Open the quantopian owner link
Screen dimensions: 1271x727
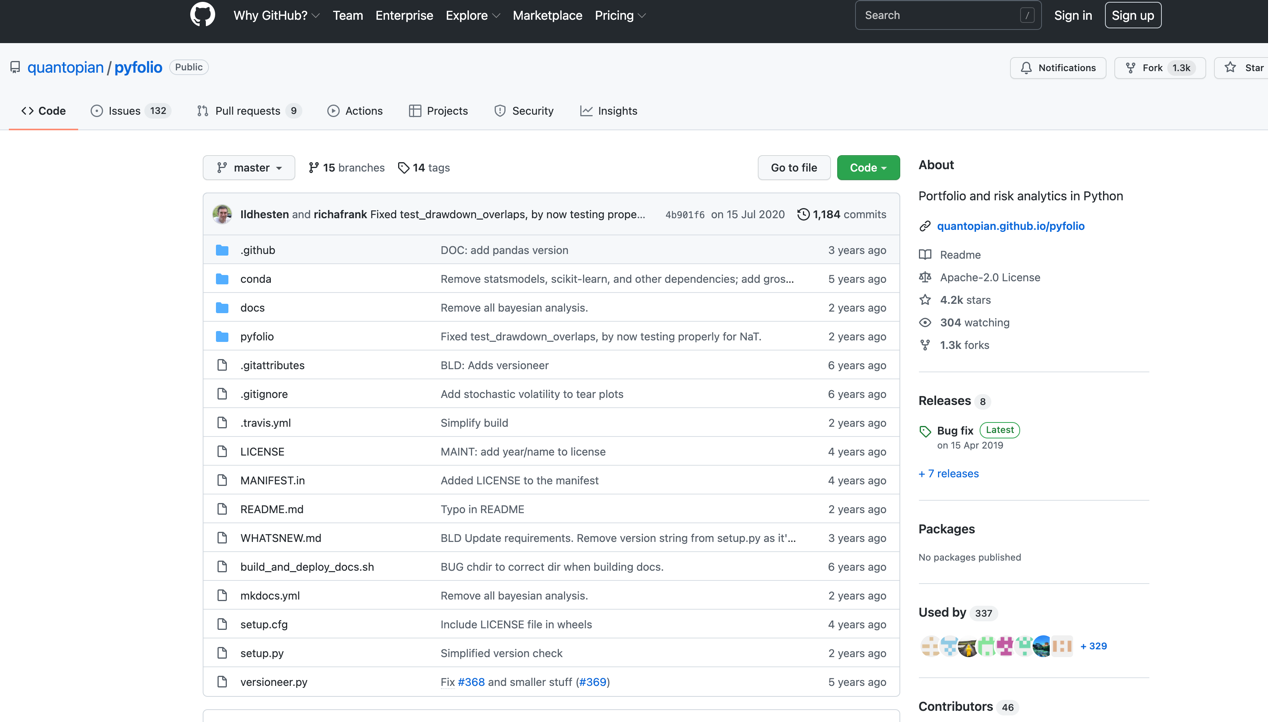tap(66, 68)
